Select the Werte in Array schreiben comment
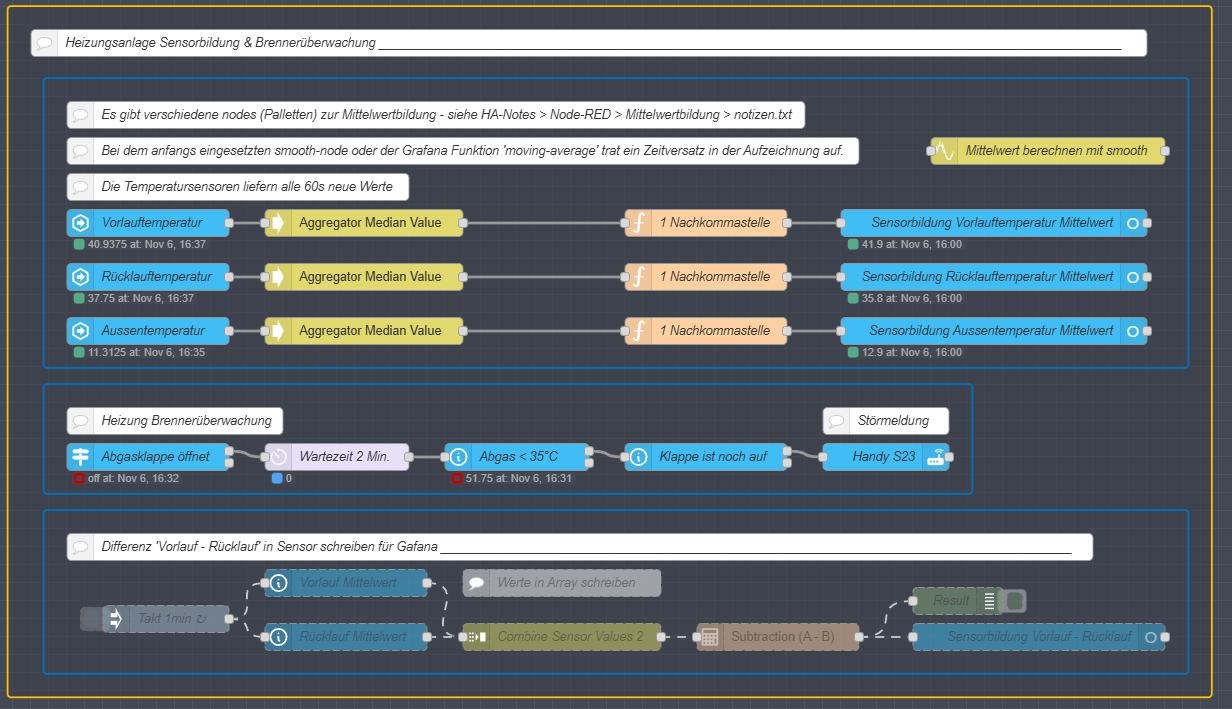Screen dimensions: 1232x709 point(562,583)
